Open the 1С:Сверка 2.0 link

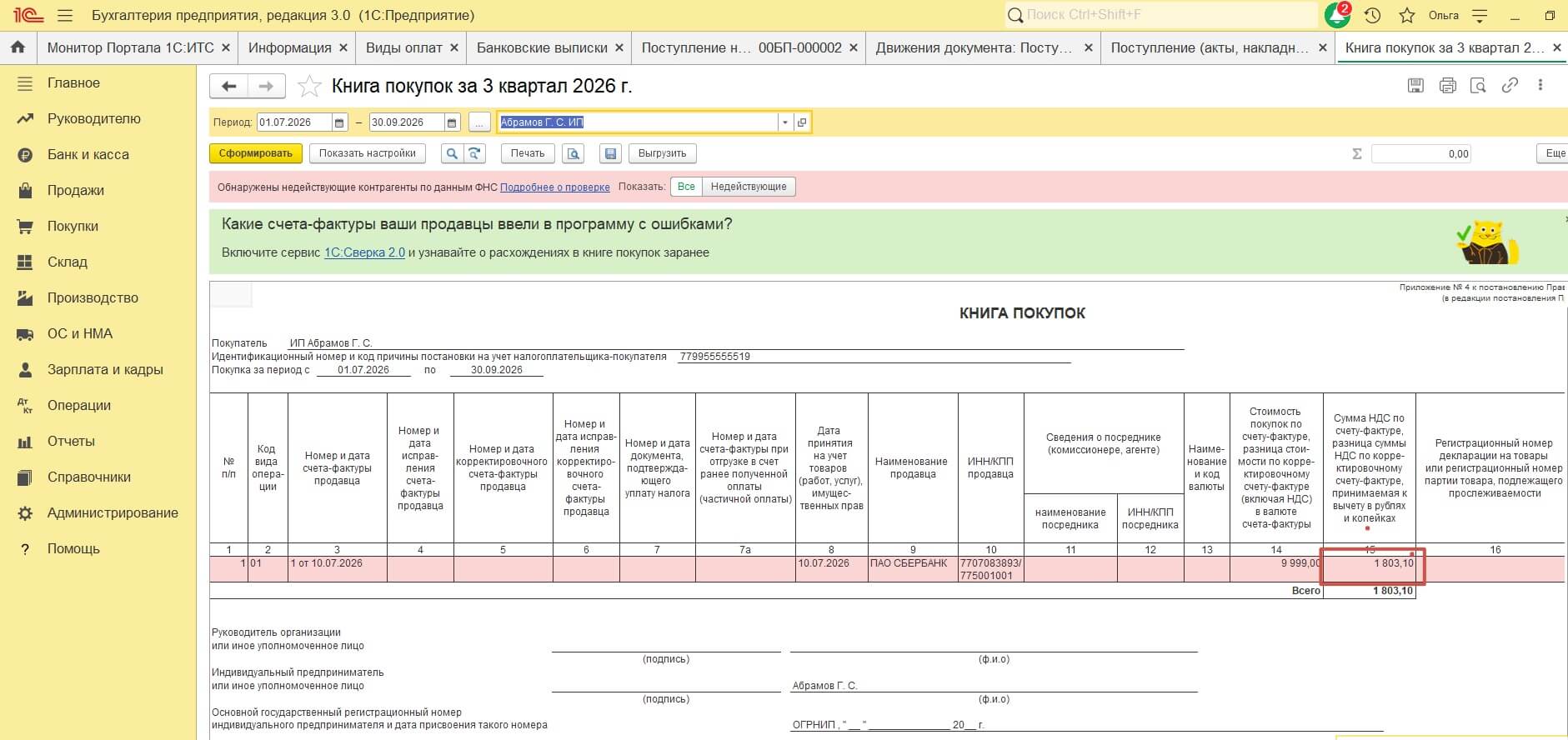pos(364,252)
